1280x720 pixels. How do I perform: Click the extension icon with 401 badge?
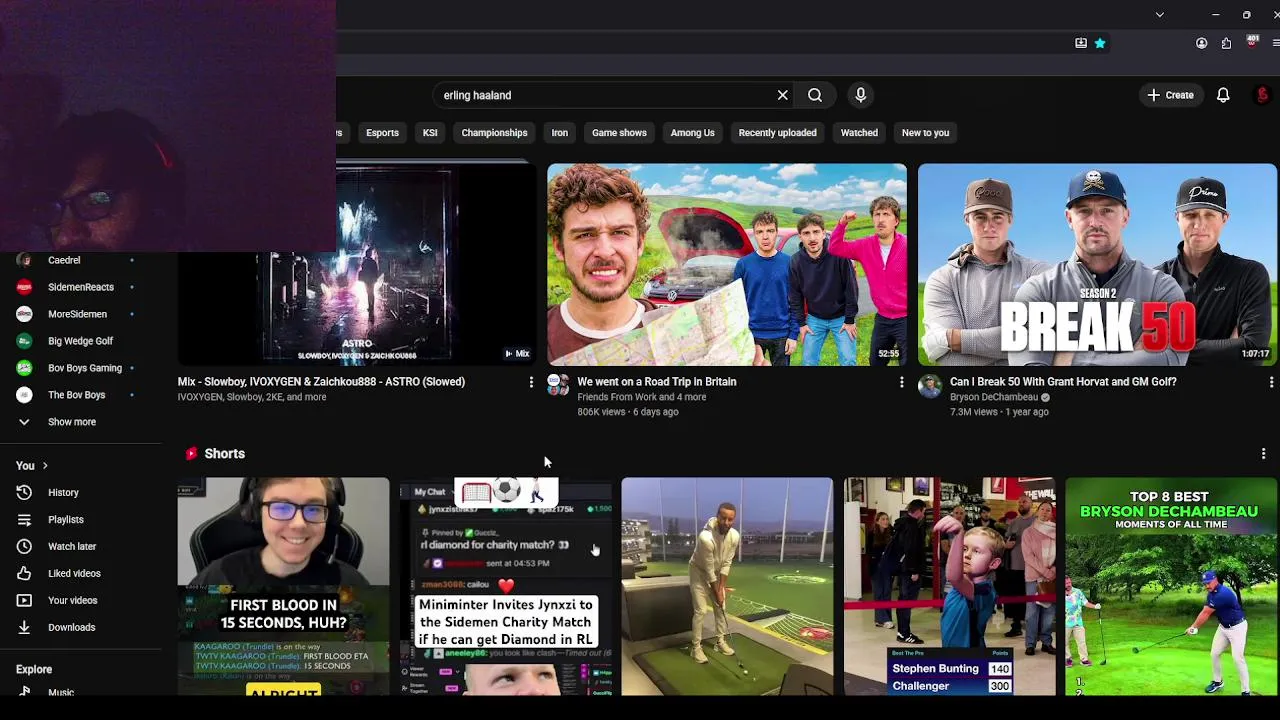click(1252, 42)
